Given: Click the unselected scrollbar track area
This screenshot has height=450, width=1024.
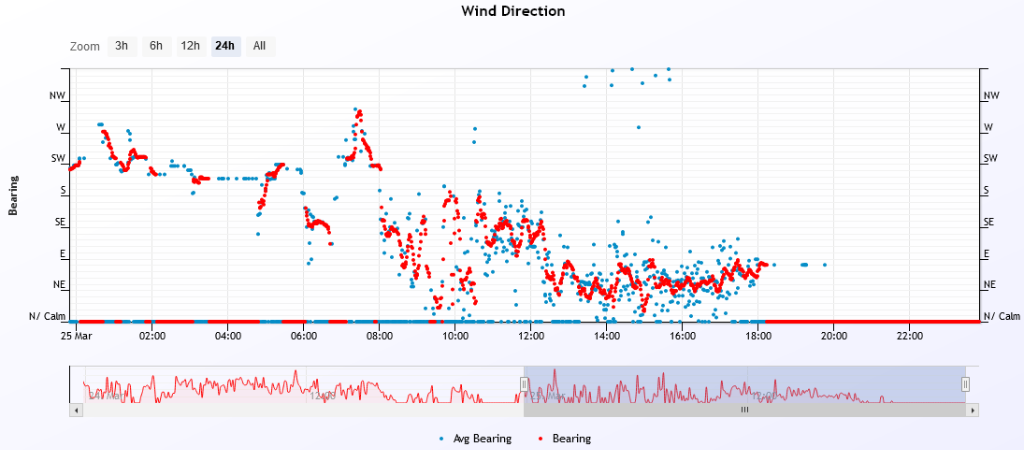Looking at the screenshot, I should (304, 410).
